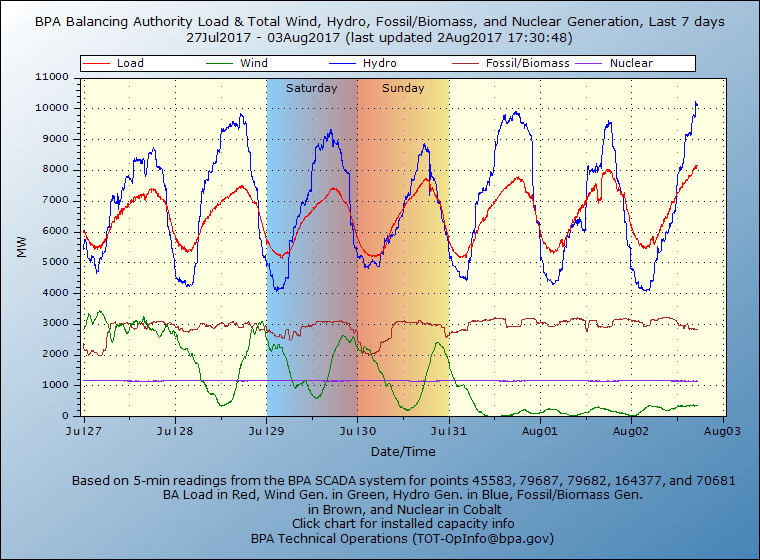Image resolution: width=760 pixels, height=560 pixels.
Task: Select the Nuclear legend entry
Action: 631,63
